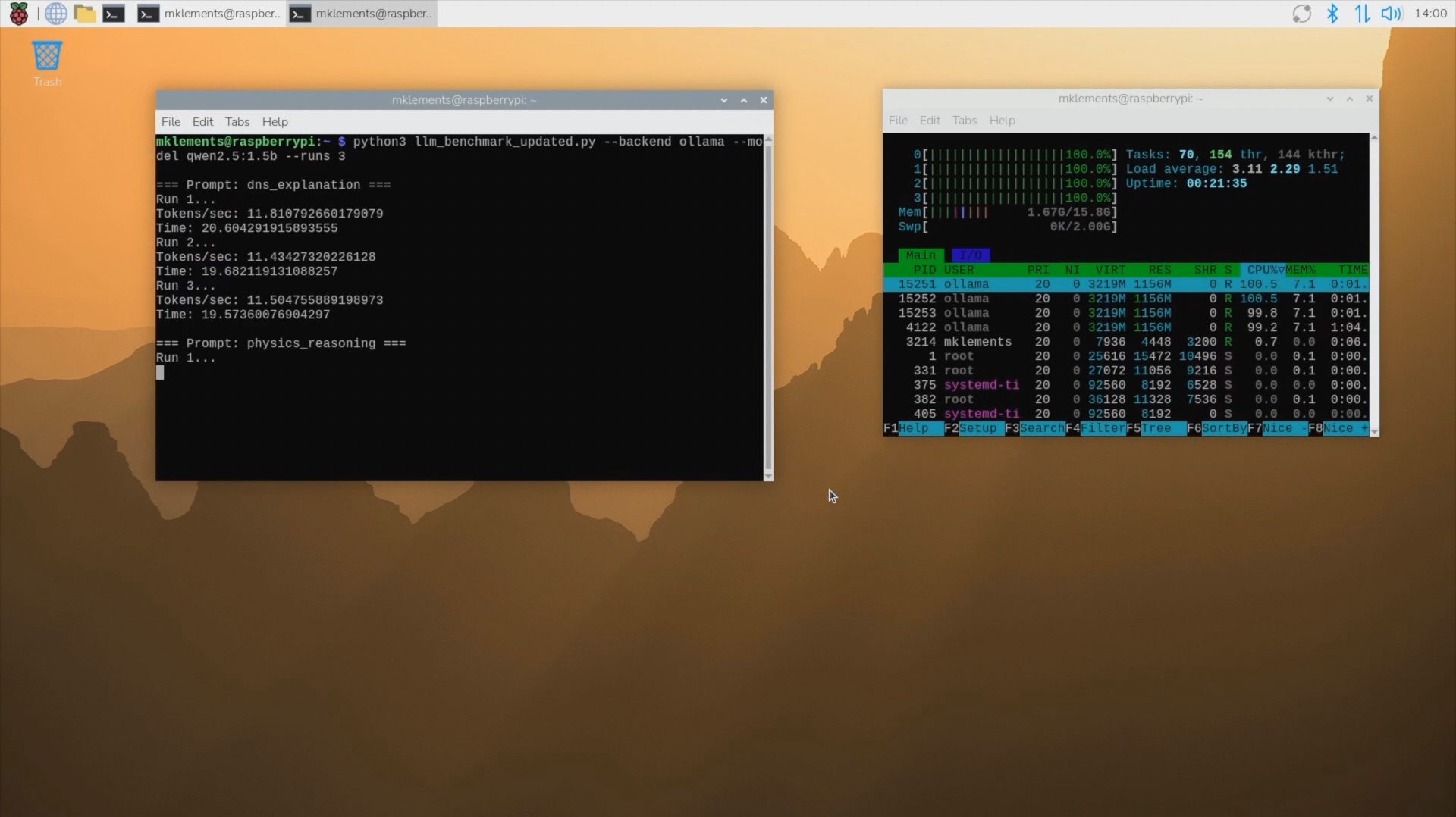Screen dimensions: 1456x817
Task: Click the Bluetooth icon in system tray
Action: [x=1332, y=14]
